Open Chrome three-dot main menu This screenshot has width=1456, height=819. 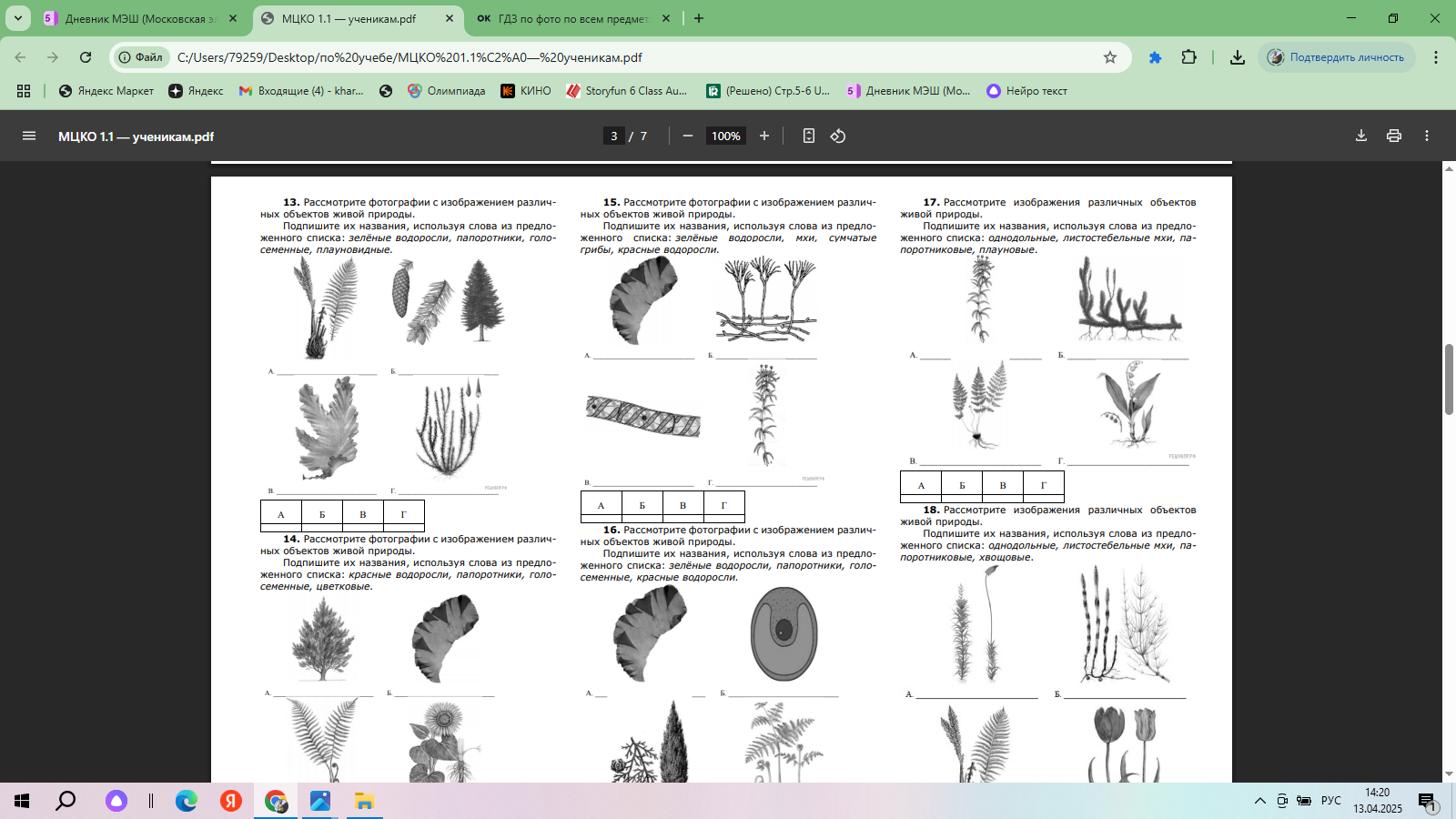(x=1436, y=57)
